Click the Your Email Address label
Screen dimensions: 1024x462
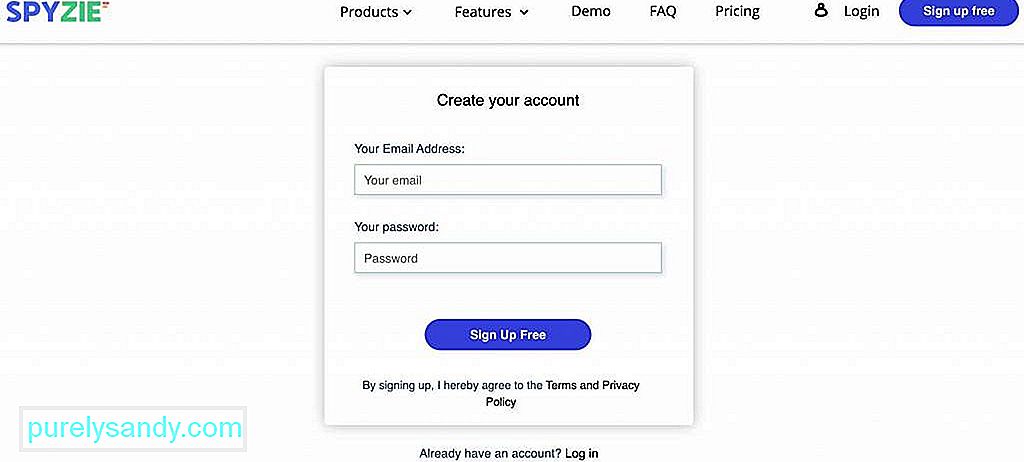pyautogui.click(x=409, y=148)
